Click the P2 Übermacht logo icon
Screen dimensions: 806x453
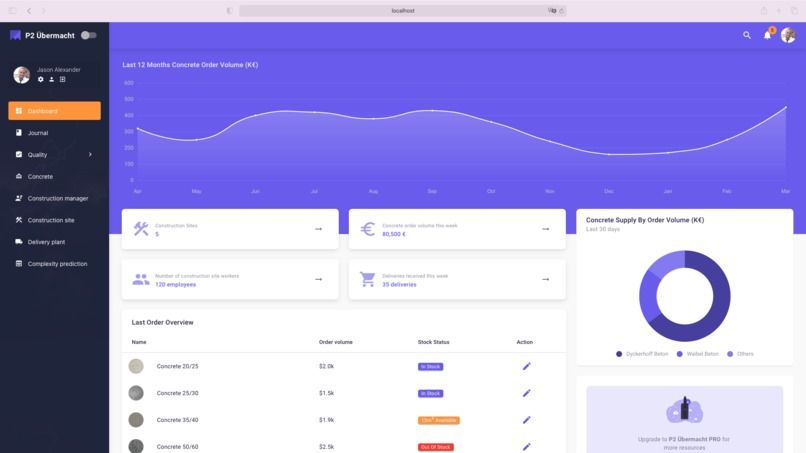[15, 35]
